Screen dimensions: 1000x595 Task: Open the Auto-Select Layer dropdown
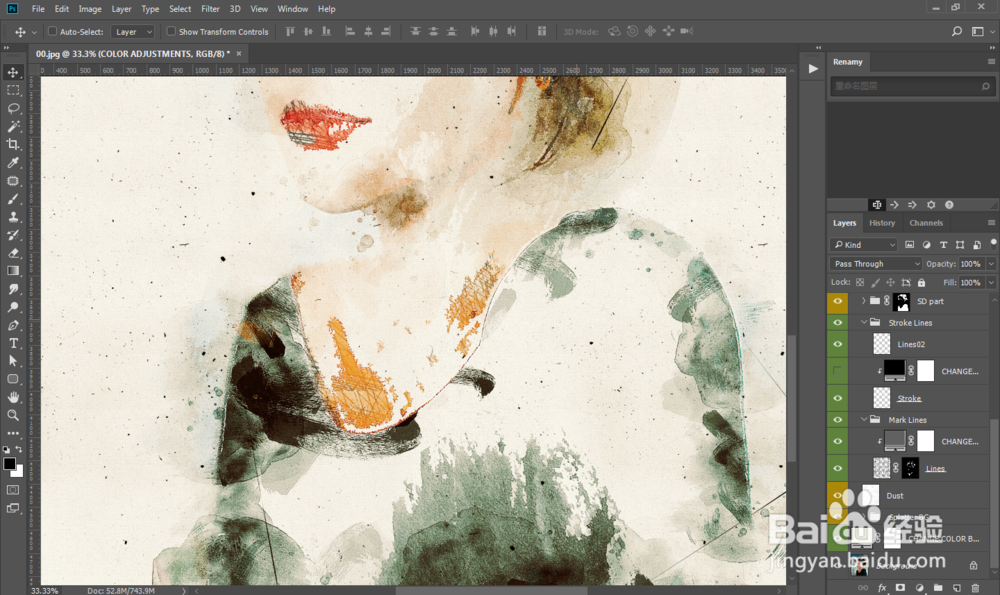click(133, 32)
